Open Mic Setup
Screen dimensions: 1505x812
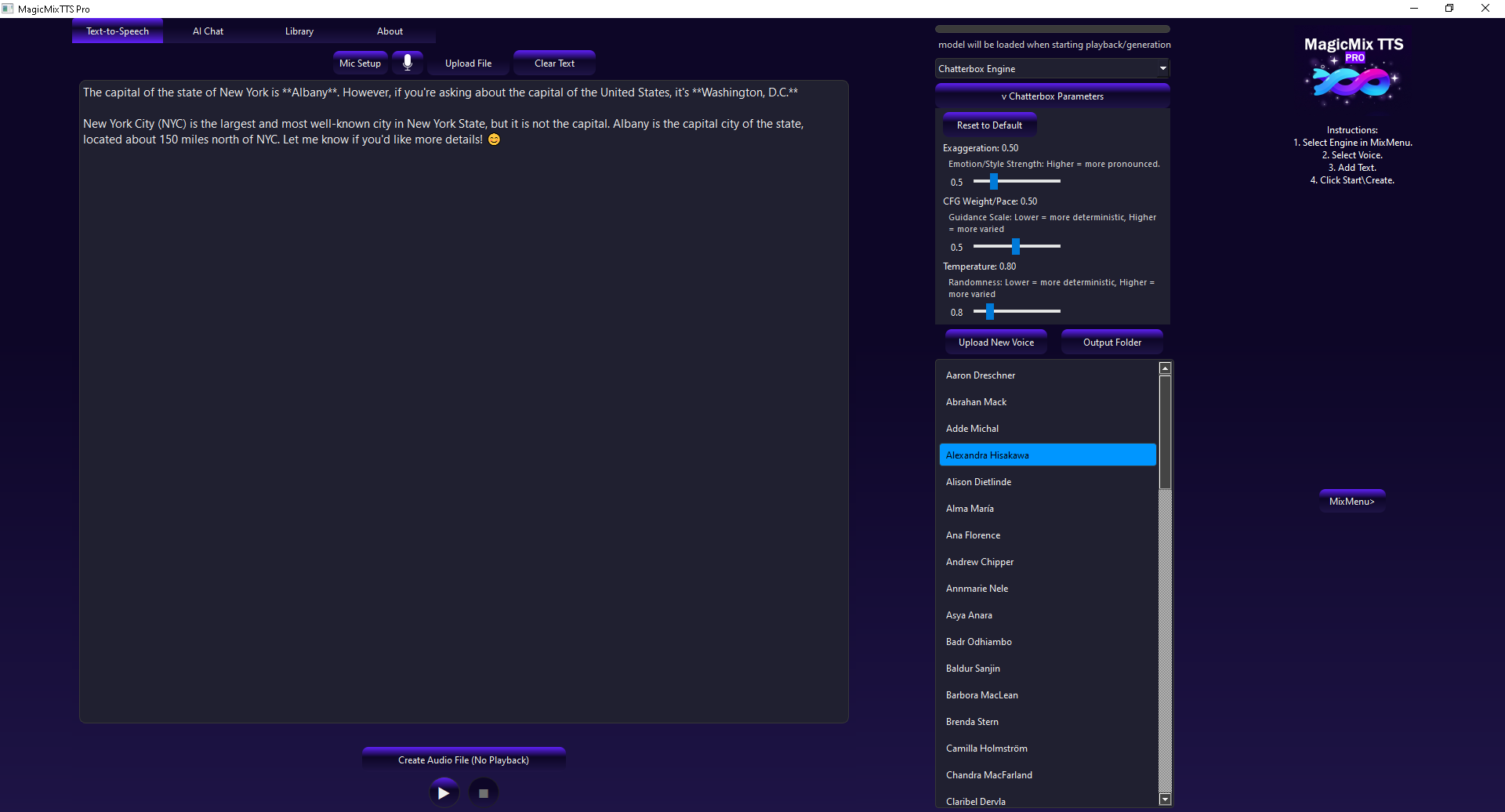click(x=361, y=63)
